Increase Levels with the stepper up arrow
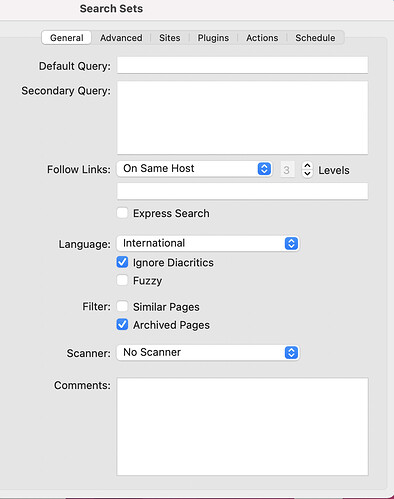394x499 pixels. [307, 166]
